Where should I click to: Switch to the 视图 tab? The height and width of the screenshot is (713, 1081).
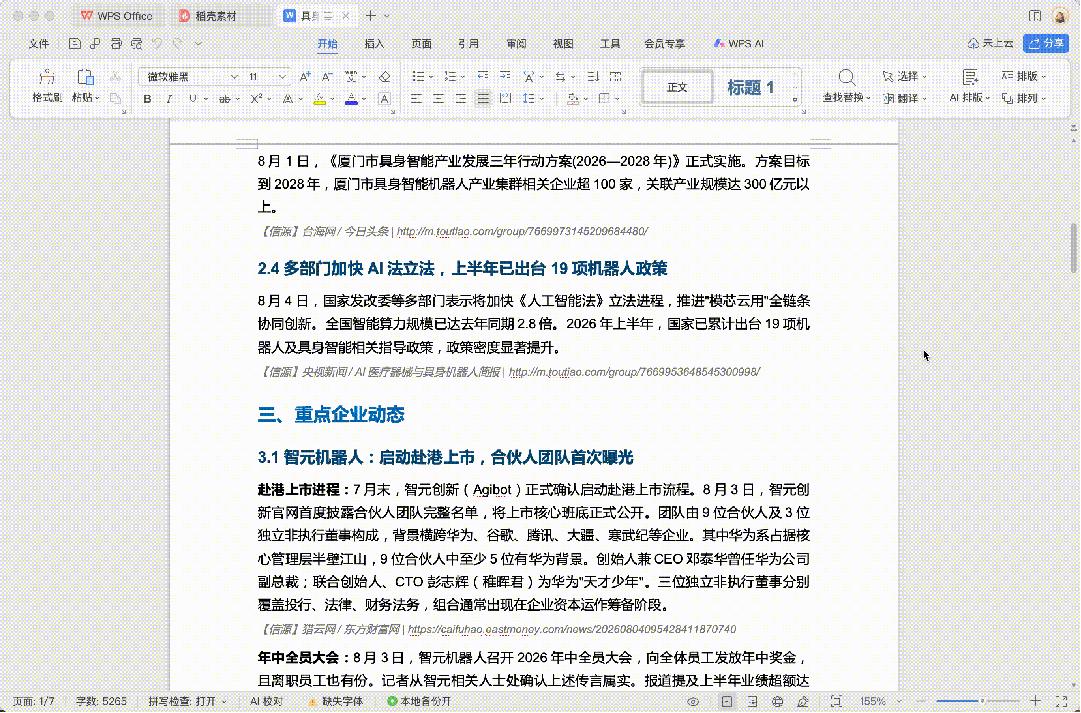[563, 43]
